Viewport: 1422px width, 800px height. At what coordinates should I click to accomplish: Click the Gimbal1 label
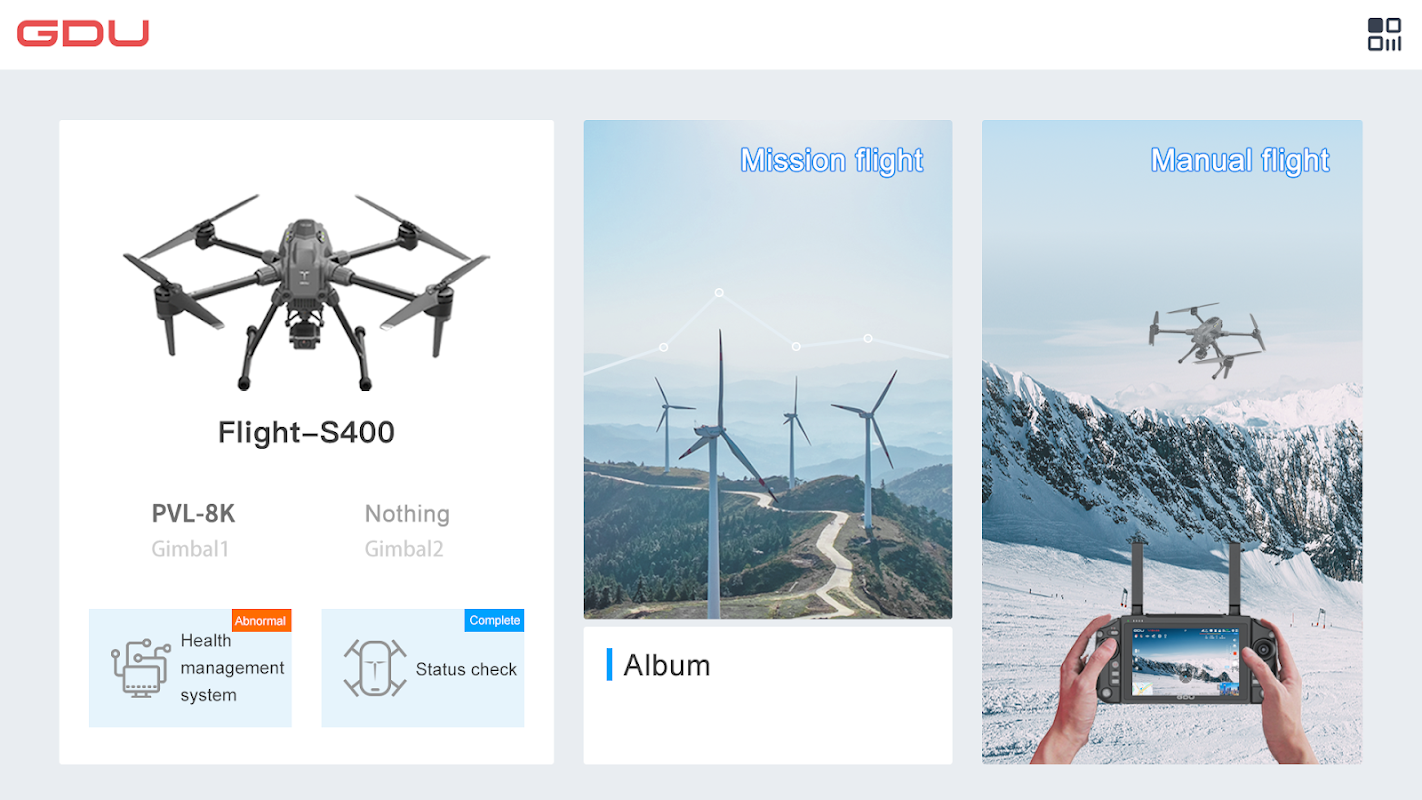[190, 549]
